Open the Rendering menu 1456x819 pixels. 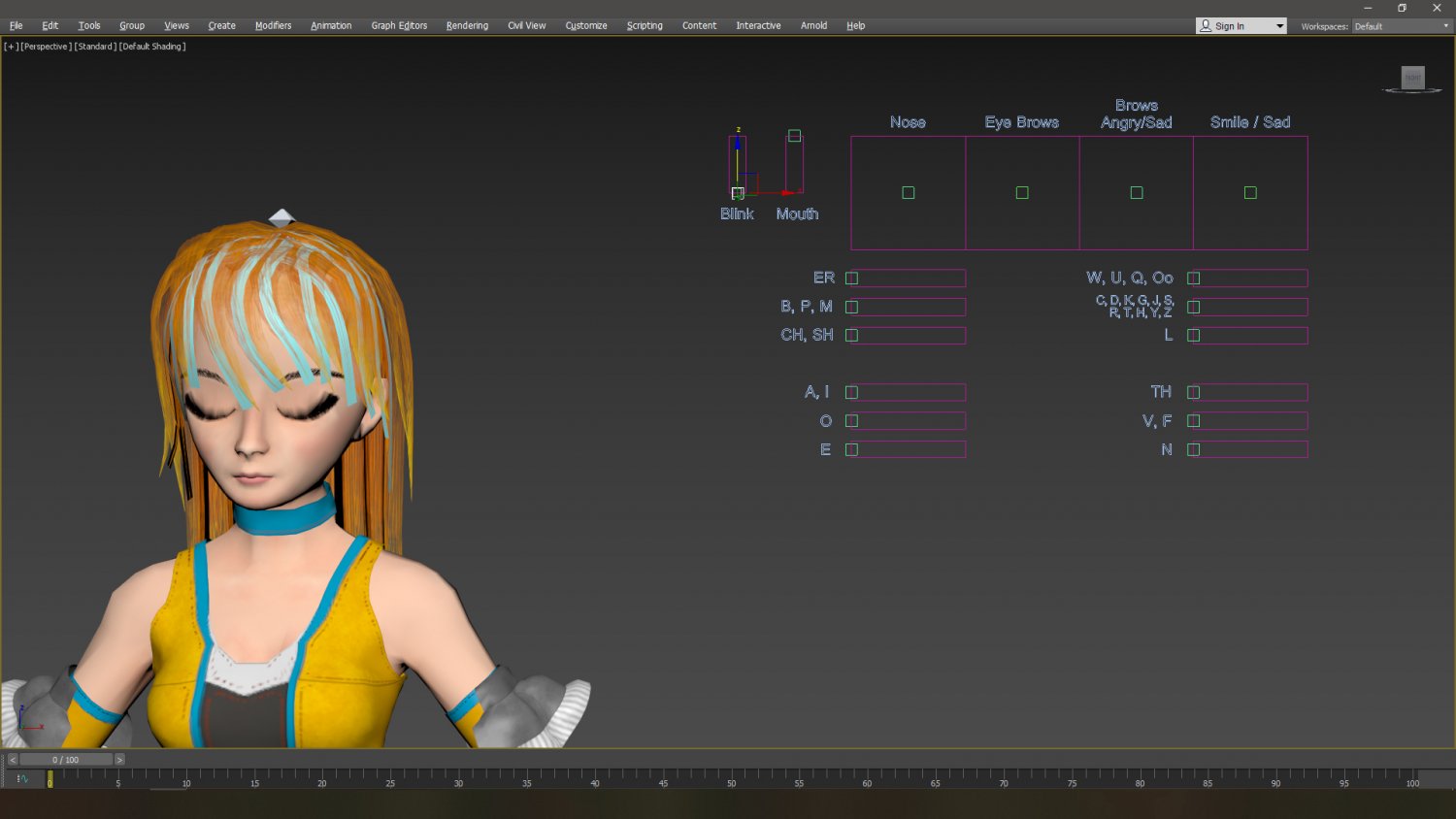pyautogui.click(x=467, y=26)
